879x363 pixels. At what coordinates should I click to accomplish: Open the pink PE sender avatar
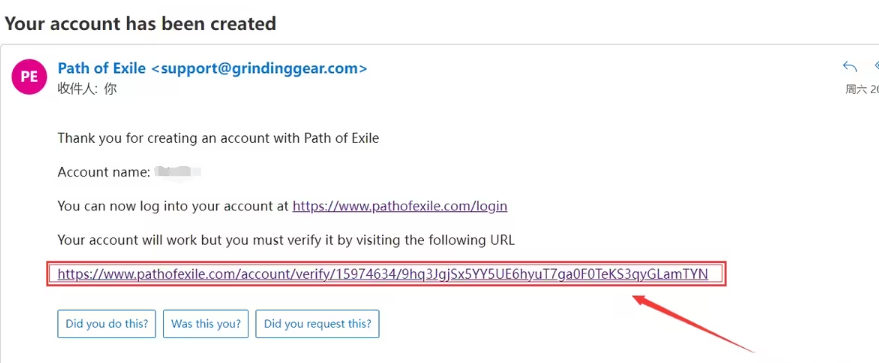(29, 77)
